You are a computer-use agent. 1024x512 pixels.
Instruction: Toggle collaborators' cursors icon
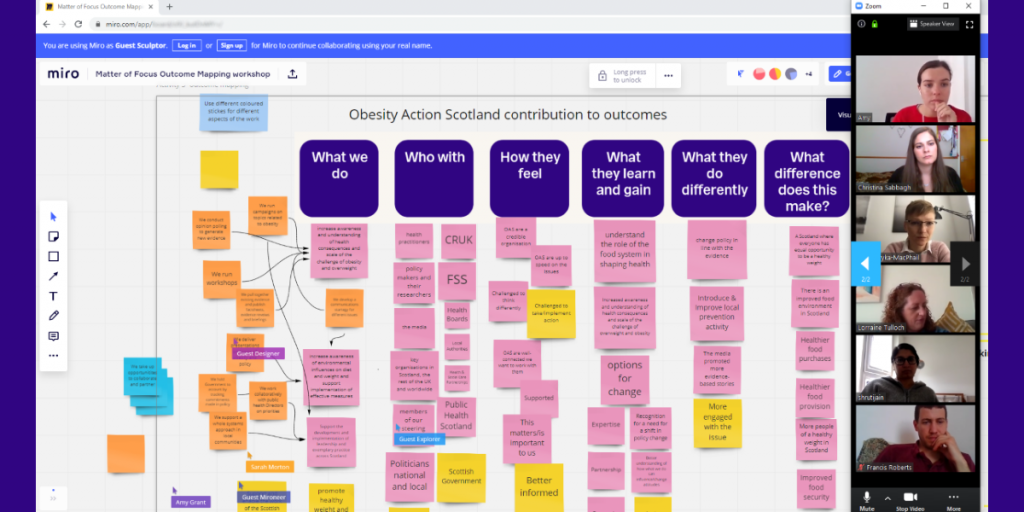741,74
